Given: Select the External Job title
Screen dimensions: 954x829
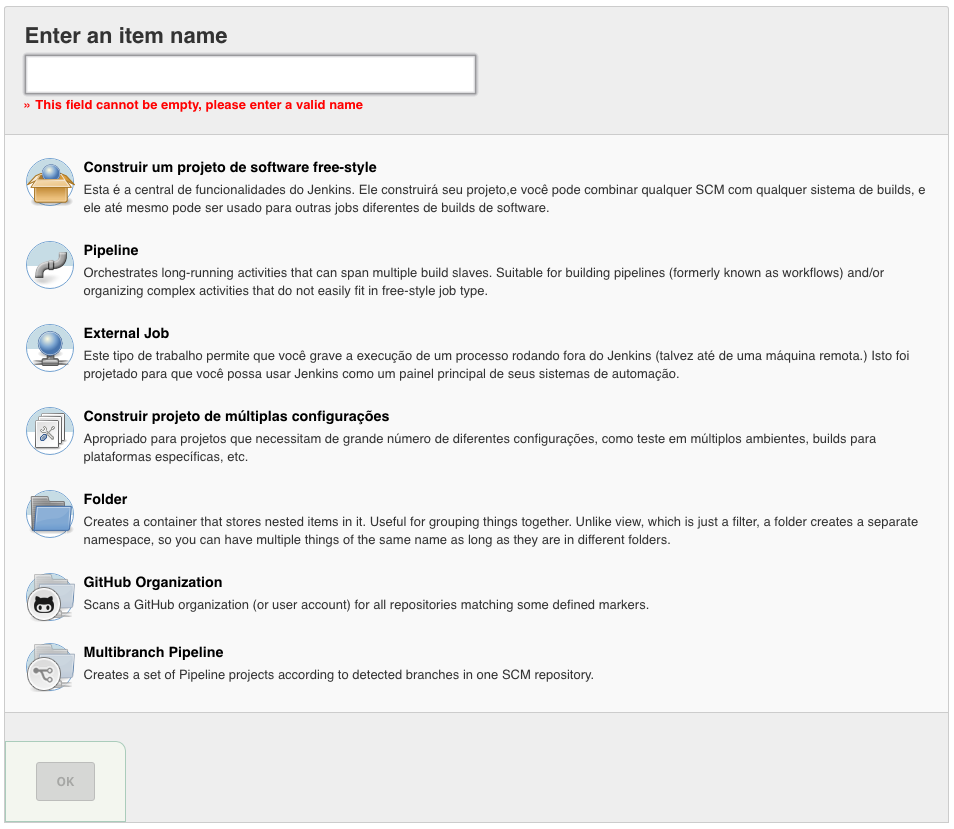Looking at the screenshot, I should pyautogui.click(x=126, y=333).
